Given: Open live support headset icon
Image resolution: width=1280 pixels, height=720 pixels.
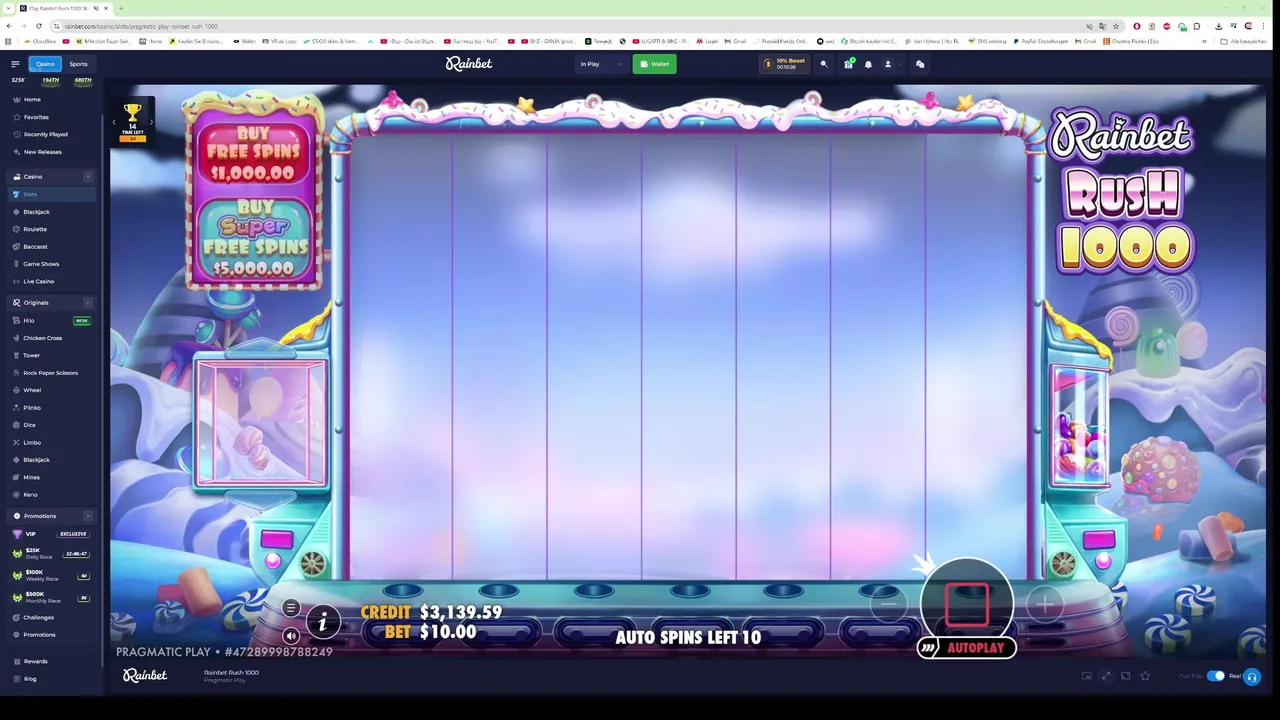Looking at the screenshot, I should pyautogui.click(x=1251, y=677).
